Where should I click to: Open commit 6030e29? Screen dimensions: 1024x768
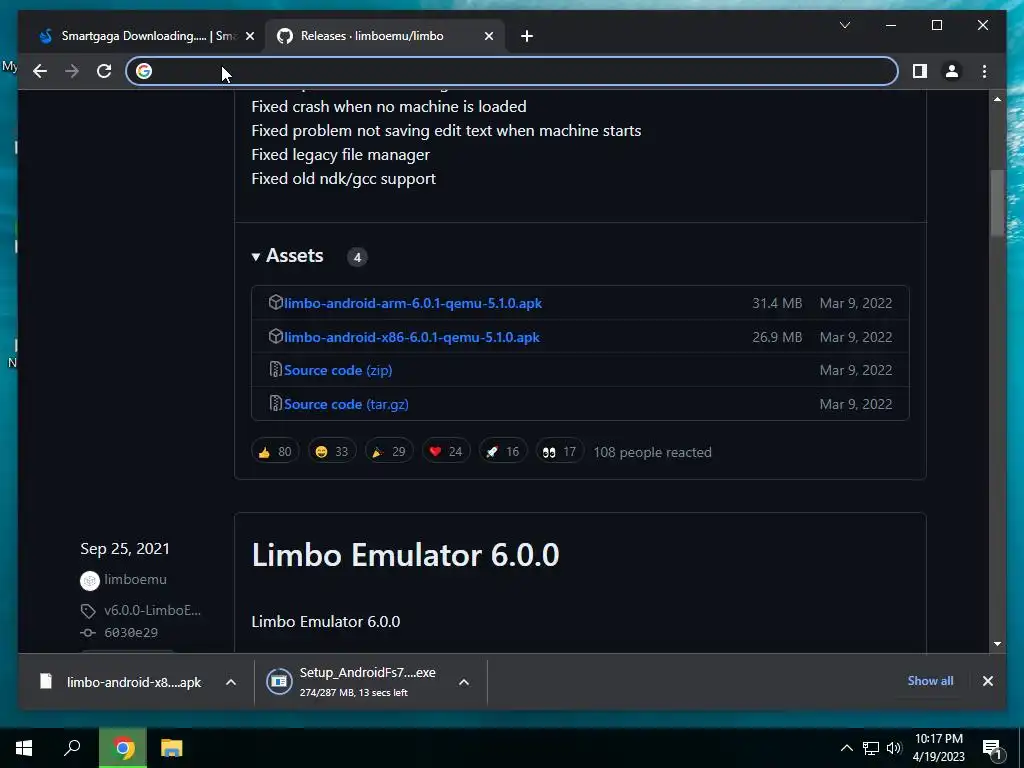tap(131, 632)
